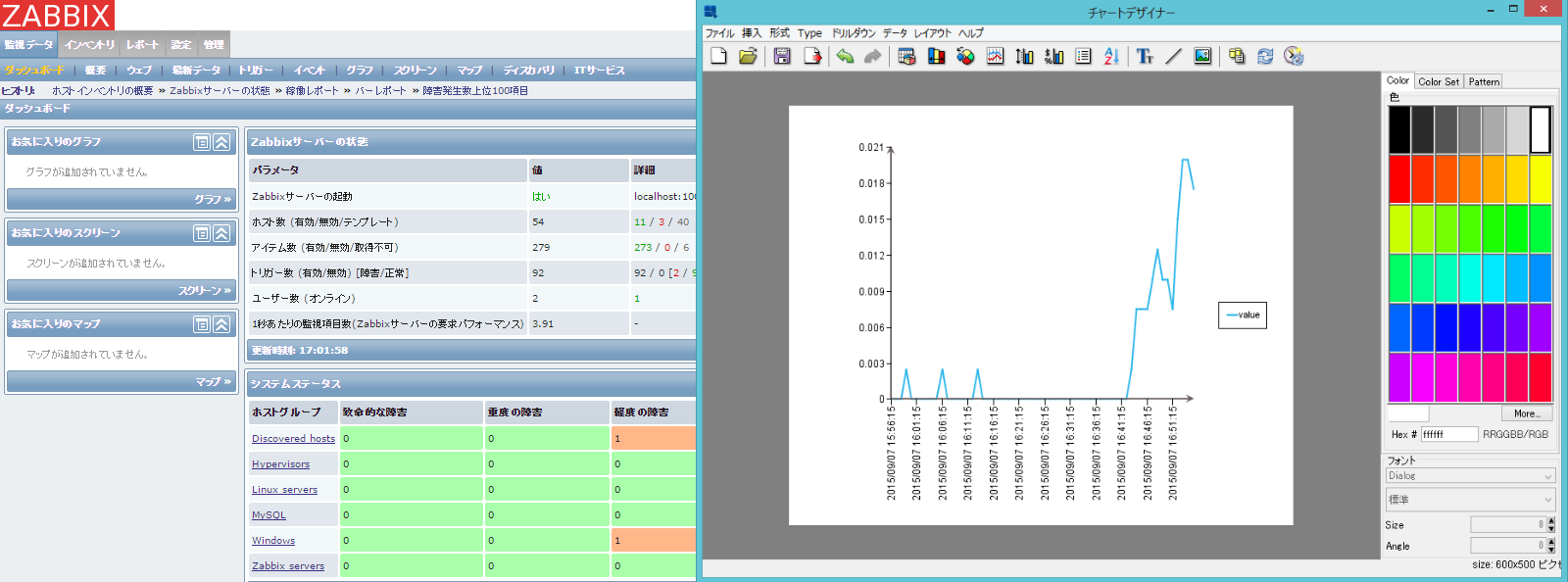Click the グラフ » link in favorites

[213, 199]
